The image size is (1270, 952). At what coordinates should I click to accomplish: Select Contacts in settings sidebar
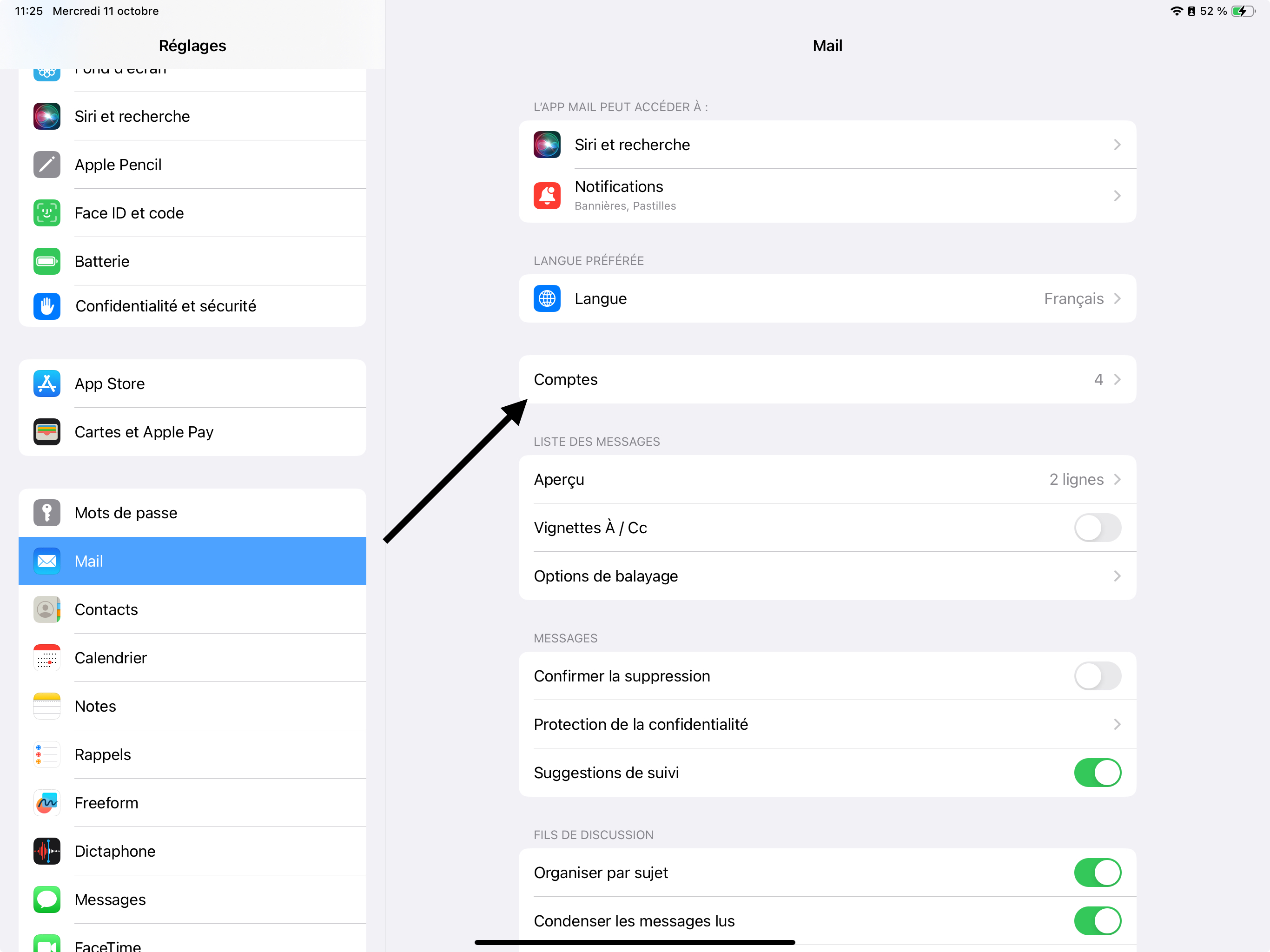pos(192,609)
